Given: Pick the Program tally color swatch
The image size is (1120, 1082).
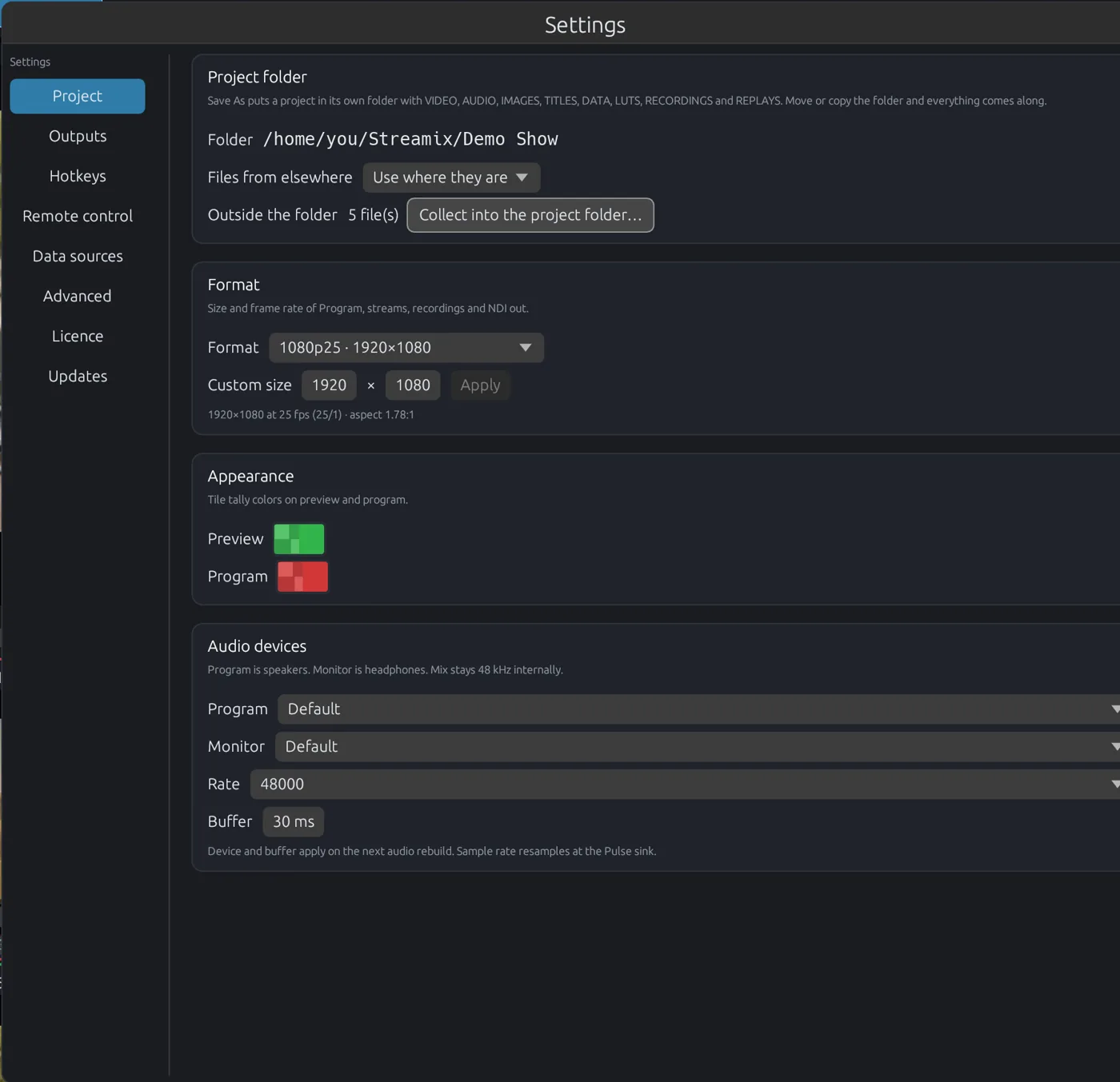Looking at the screenshot, I should (302, 577).
